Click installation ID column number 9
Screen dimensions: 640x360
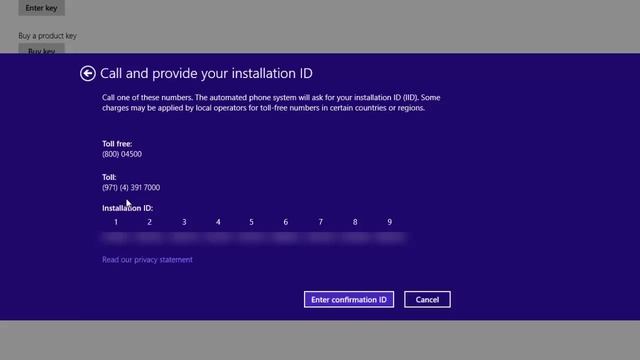click(x=389, y=222)
